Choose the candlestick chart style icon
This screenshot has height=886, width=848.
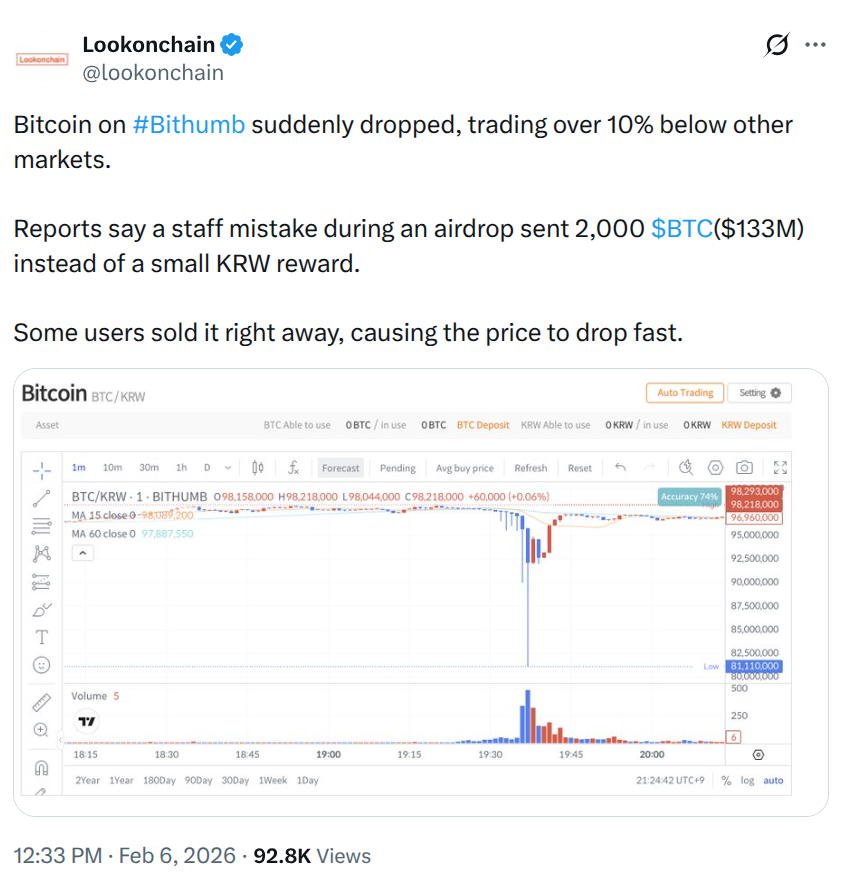258,468
